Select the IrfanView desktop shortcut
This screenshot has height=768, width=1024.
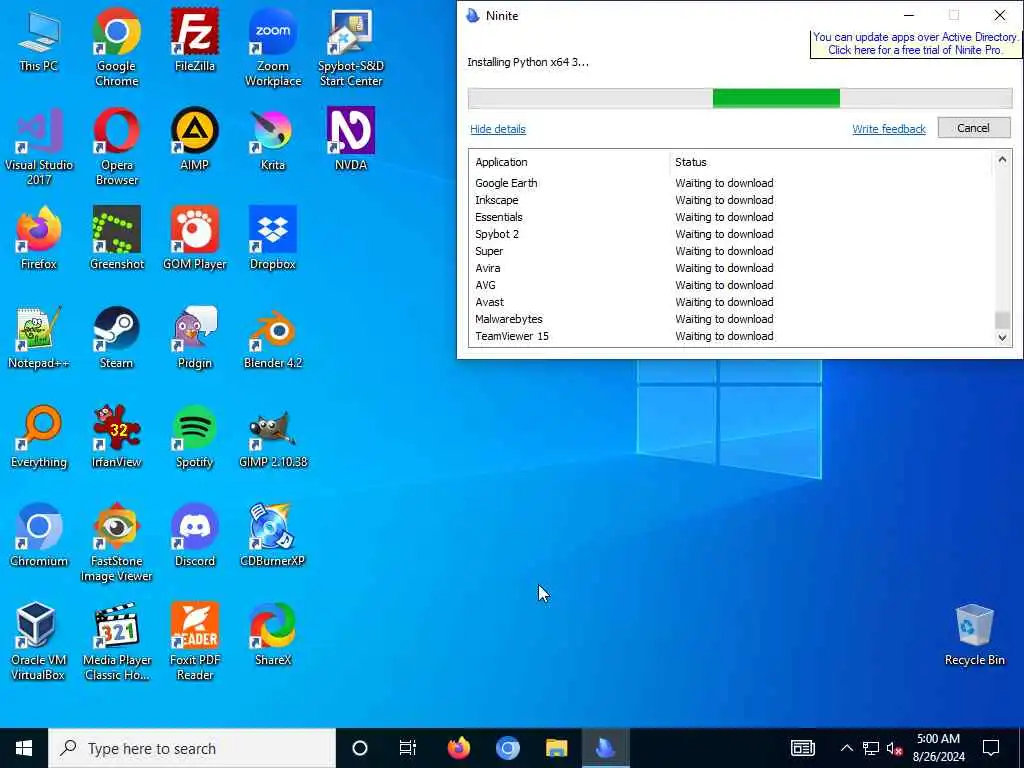tap(116, 437)
